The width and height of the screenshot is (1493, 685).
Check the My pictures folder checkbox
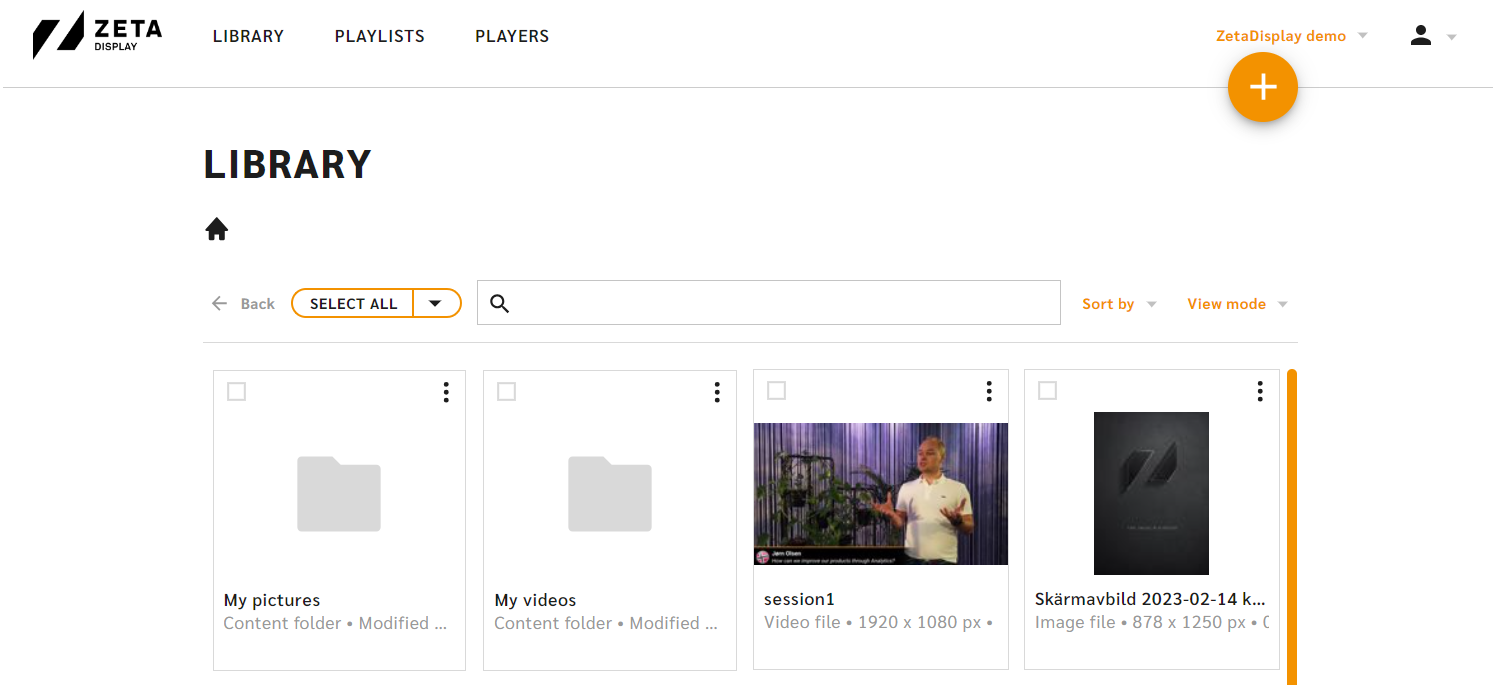pos(236,392)
